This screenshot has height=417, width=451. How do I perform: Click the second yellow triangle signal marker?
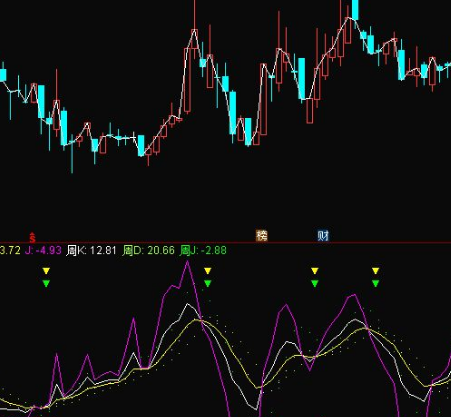[208, 271]
